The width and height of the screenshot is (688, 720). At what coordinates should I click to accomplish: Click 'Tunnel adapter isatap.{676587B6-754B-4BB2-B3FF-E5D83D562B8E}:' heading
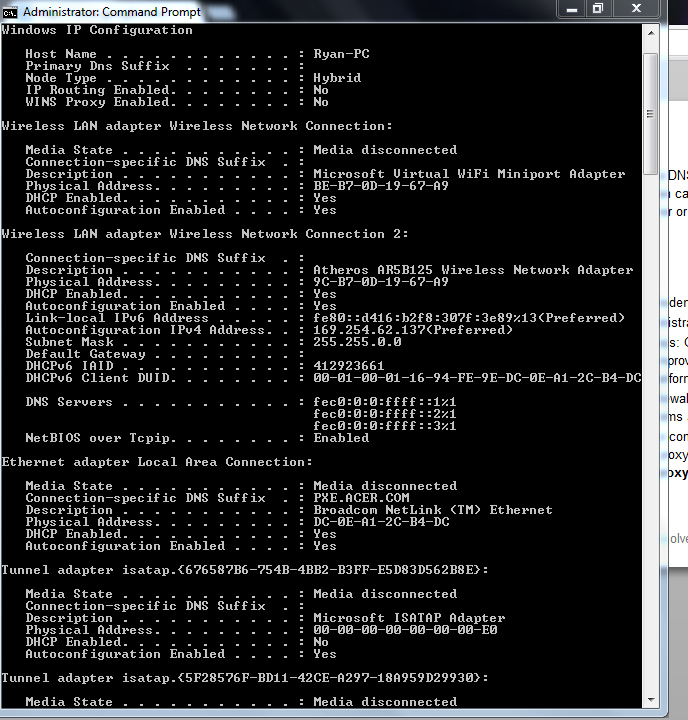(245, 570)
